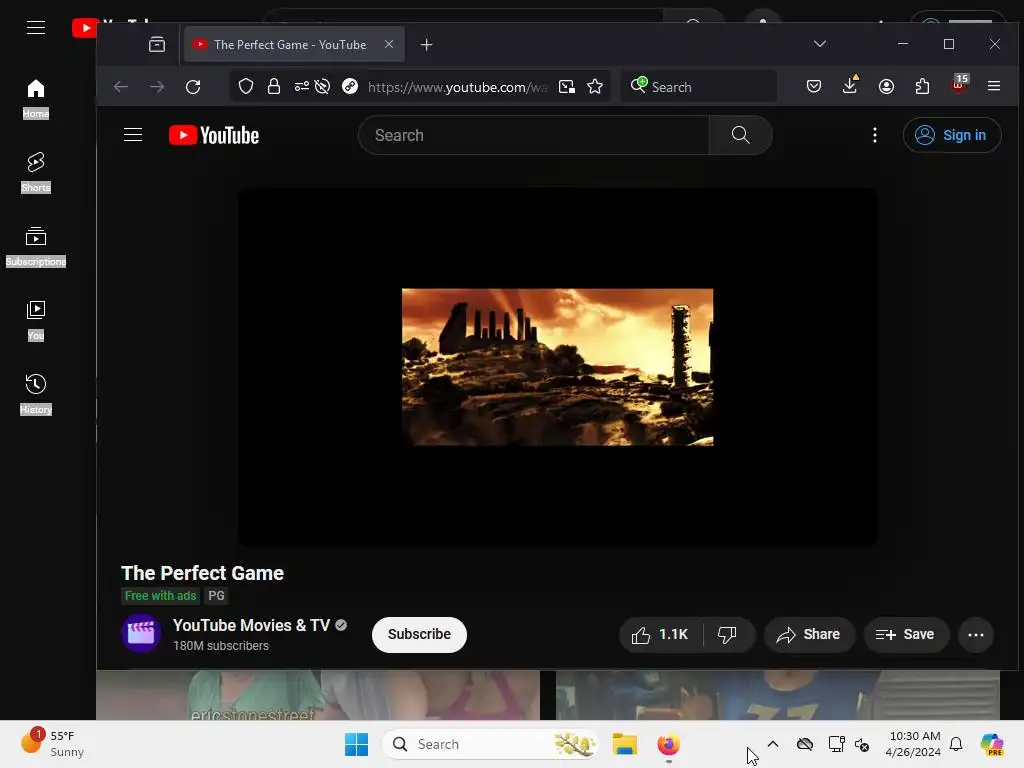The width and height of the screenshot is (1024, 768).
Task: Switch to Firefox taskbar icon
Action: pyautogui.click(x=668, y=744)
